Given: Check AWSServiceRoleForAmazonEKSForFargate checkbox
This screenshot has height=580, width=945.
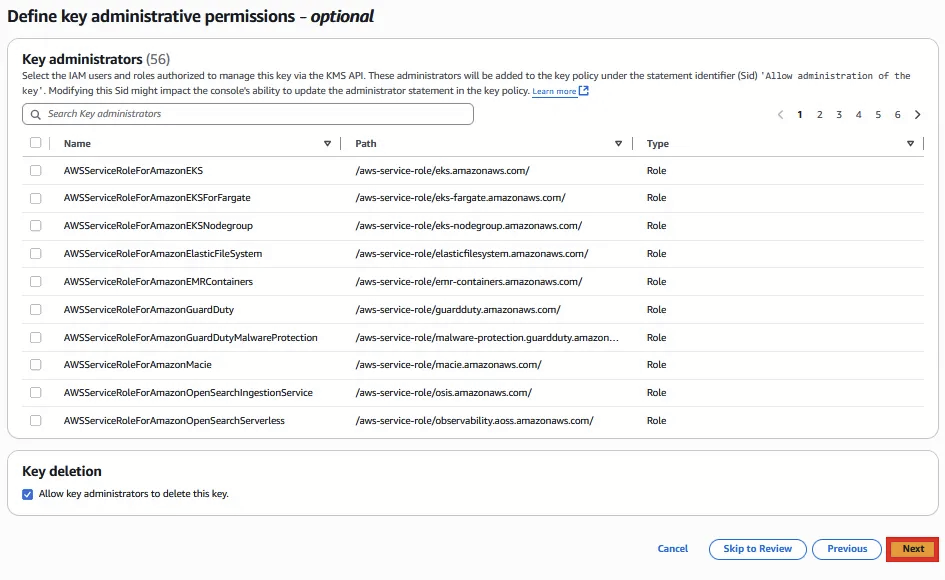Looking at the screenshot, I should pos(36,198).
